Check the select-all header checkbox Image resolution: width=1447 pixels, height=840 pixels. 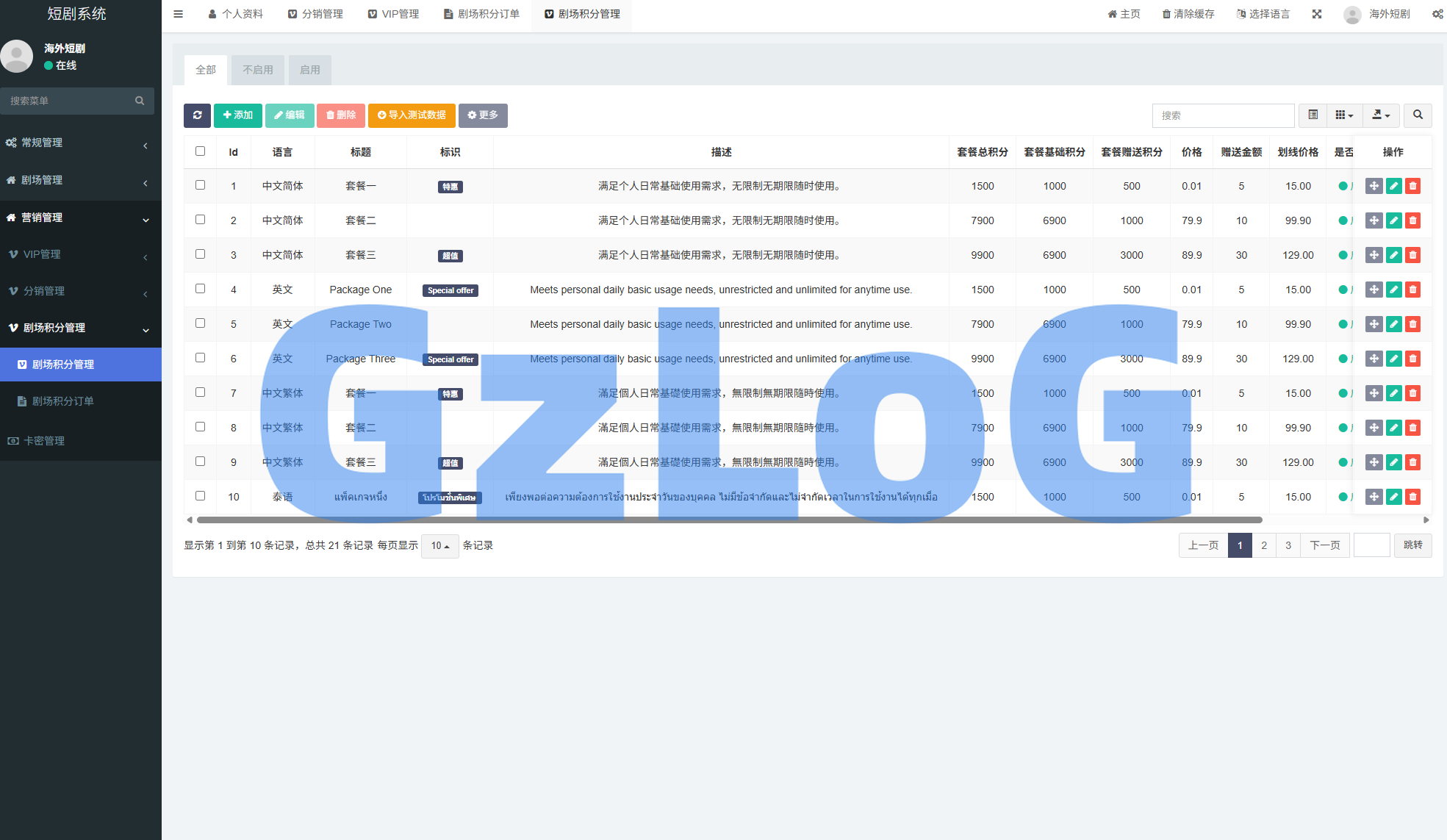pyautogui.click(x=200, y=151)
